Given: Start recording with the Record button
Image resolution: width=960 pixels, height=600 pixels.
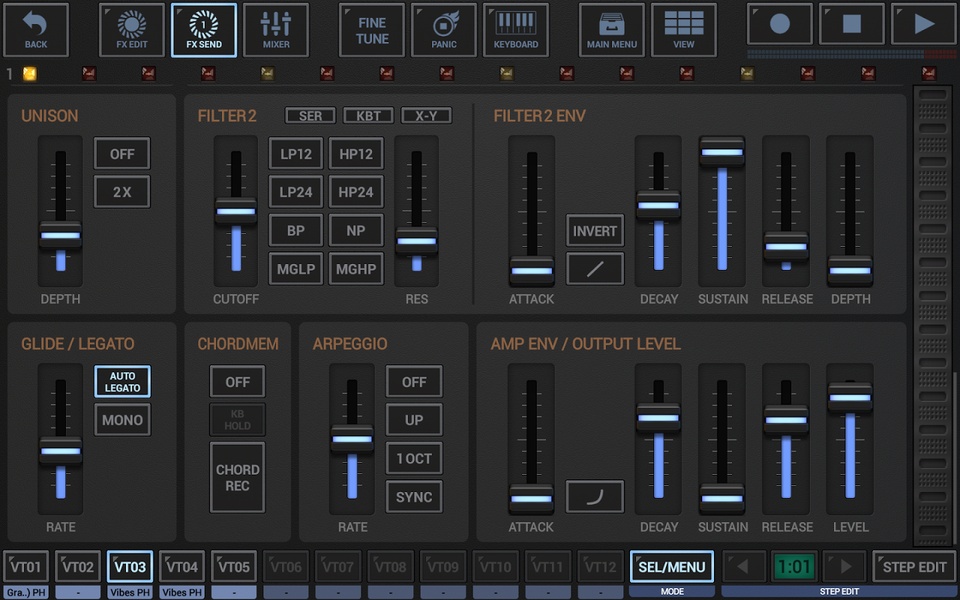Looking at the screenshot, I should point(779,24).
